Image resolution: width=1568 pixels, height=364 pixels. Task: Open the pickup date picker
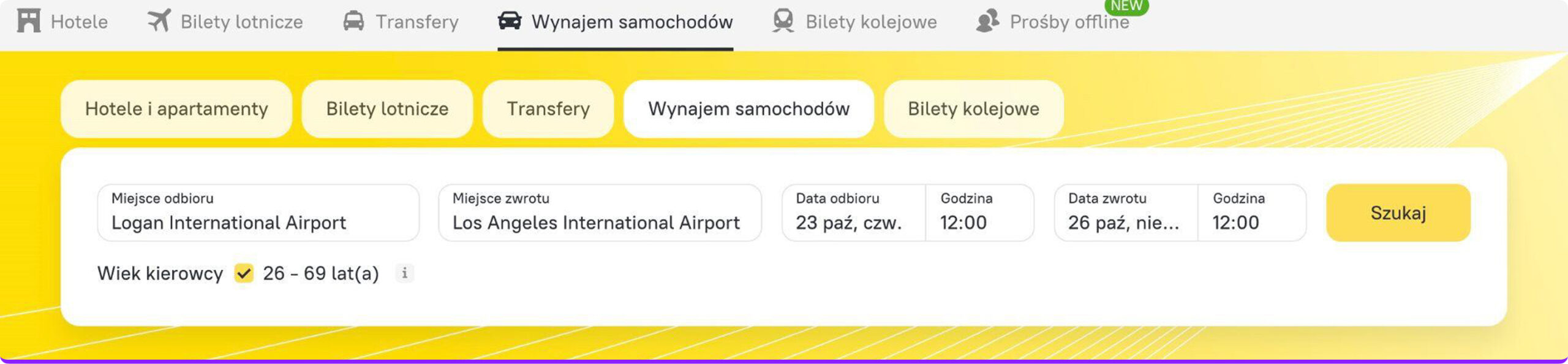[853, 213]
